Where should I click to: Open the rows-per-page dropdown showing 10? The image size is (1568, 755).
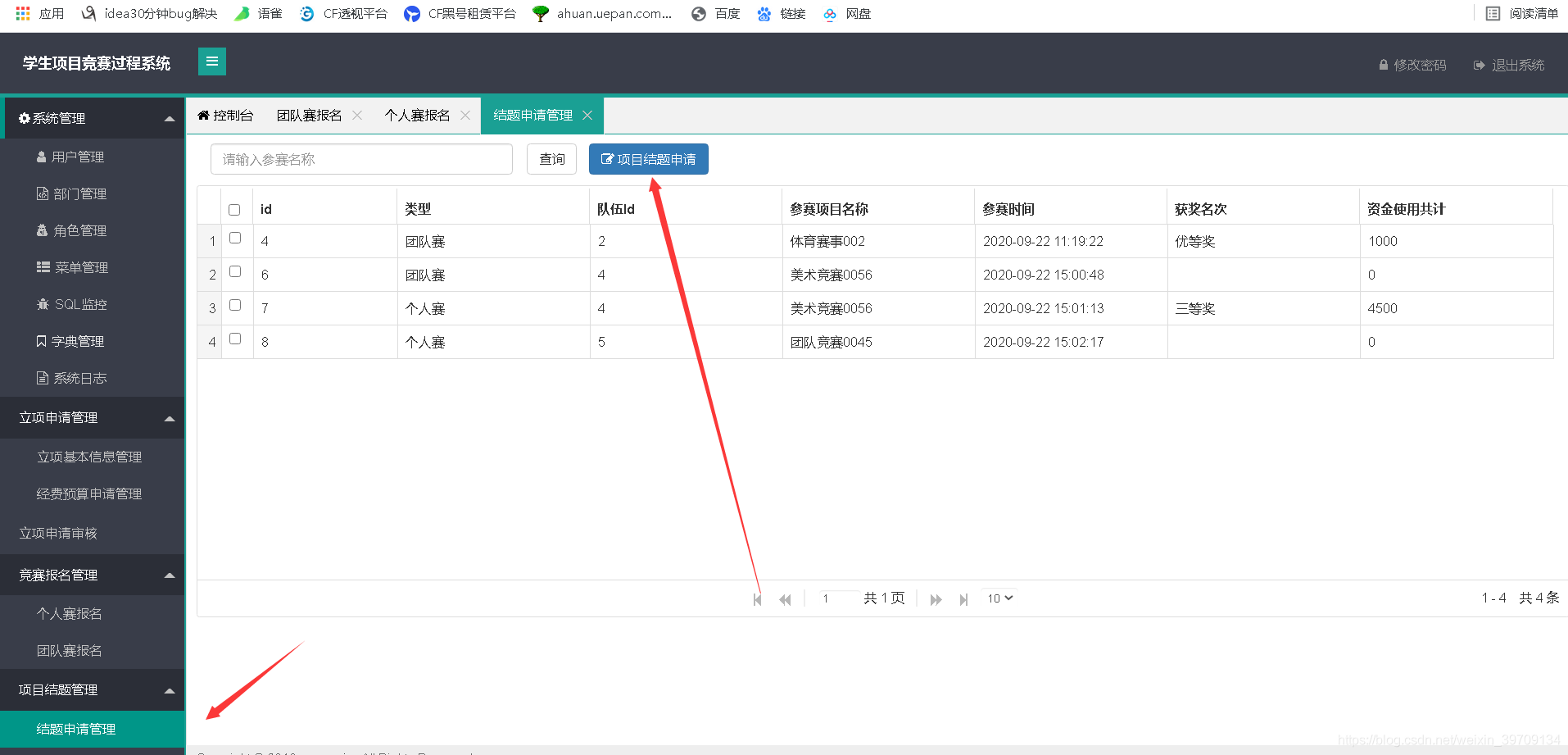pos(999,598)
